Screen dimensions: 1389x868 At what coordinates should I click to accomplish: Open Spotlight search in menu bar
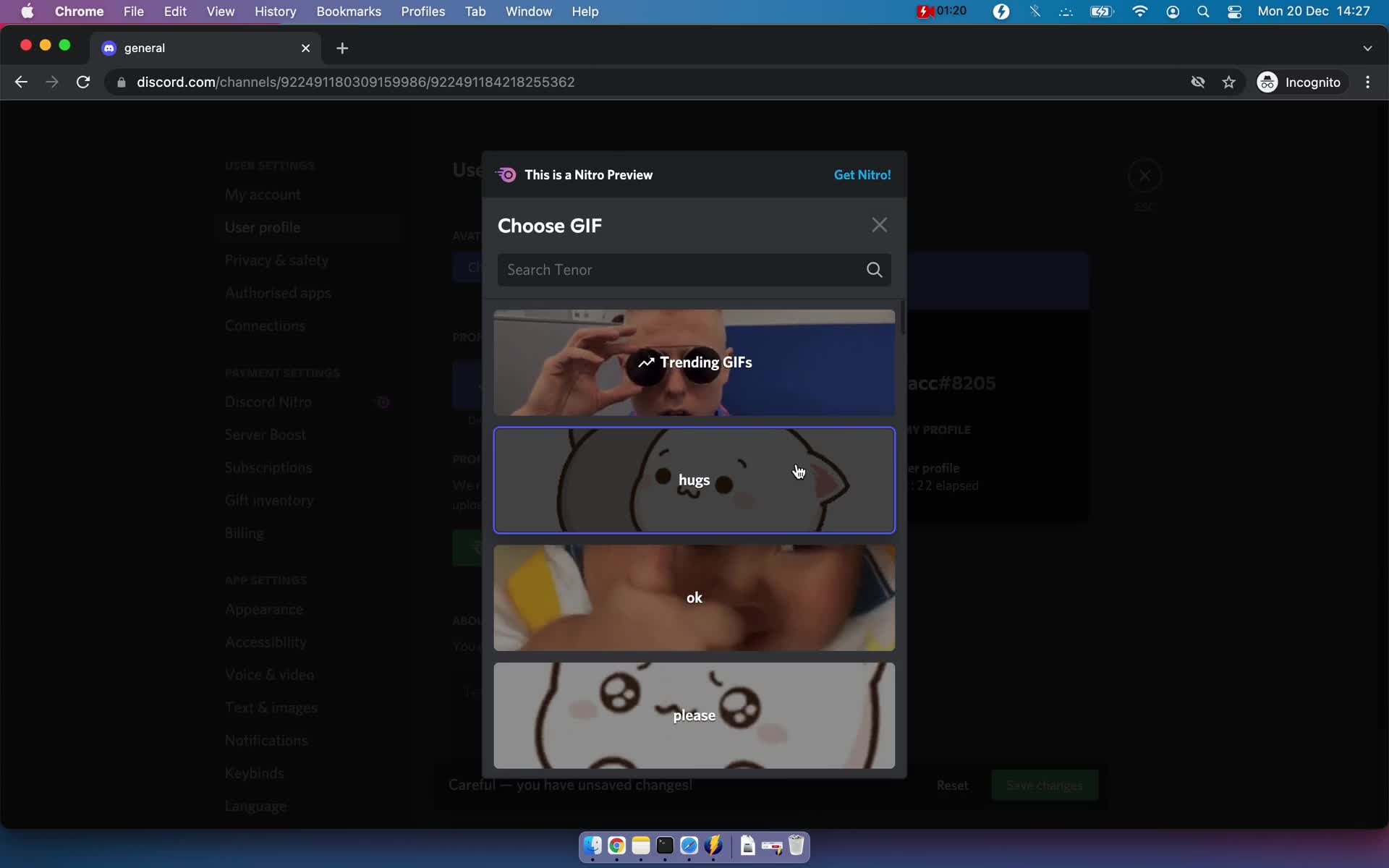tap(1203, 12)
